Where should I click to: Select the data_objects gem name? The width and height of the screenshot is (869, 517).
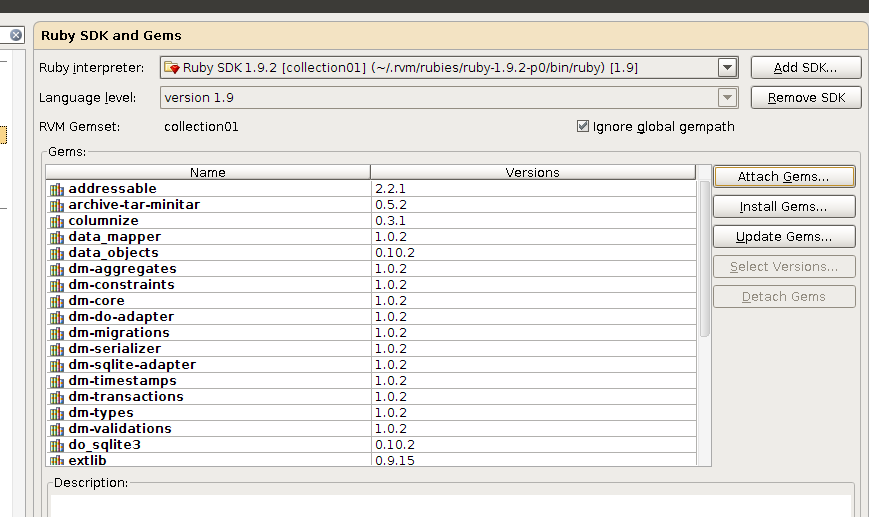(114, 253)
